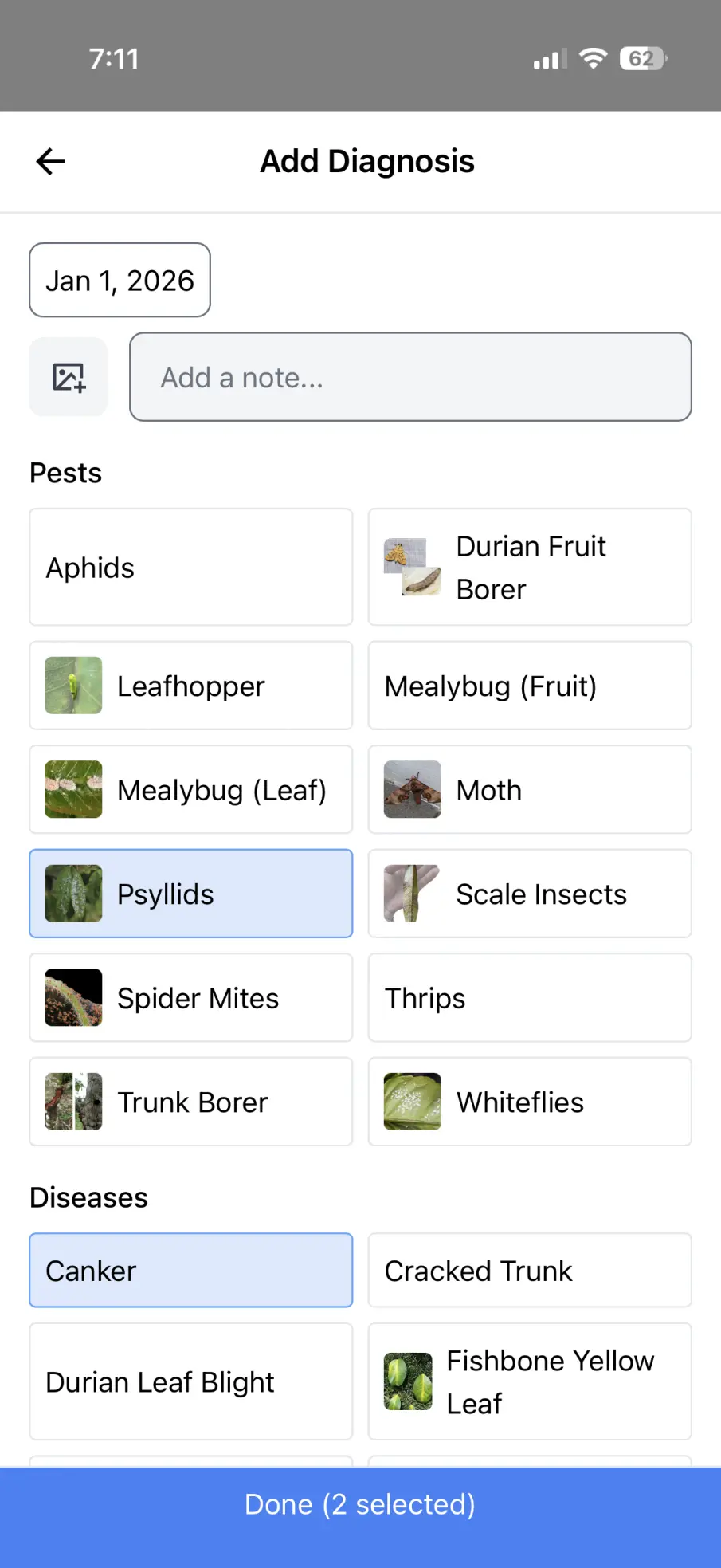Select Durian Leaf Blight disease
This screenshot has height=1568, width=721.
click(191, 1381)
